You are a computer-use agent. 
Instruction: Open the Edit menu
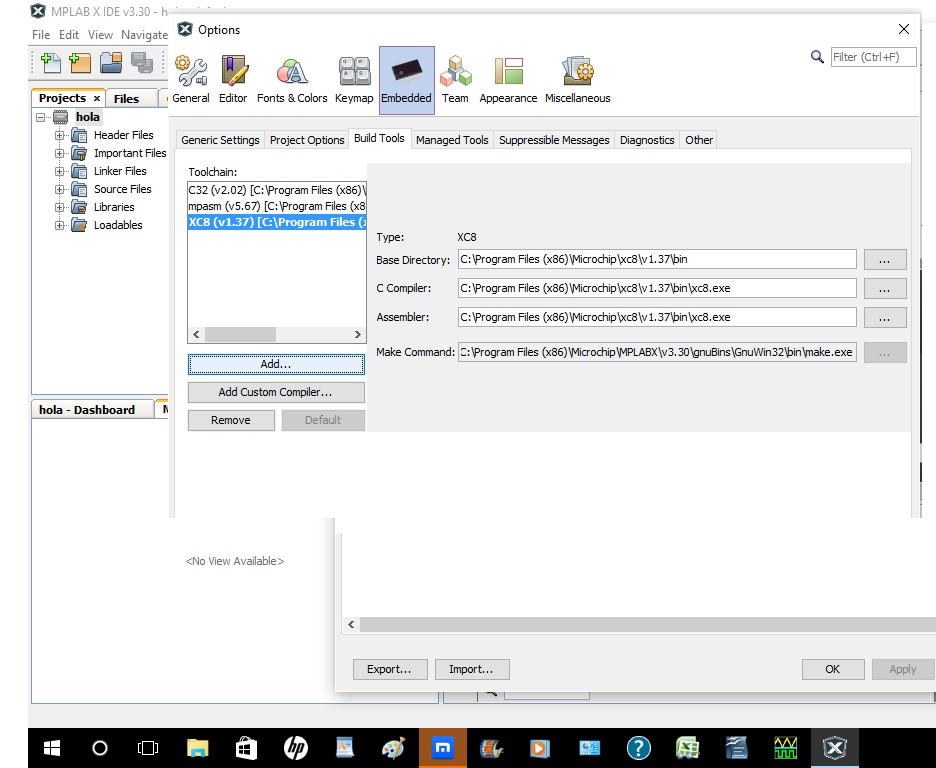[x=69, y=35]
